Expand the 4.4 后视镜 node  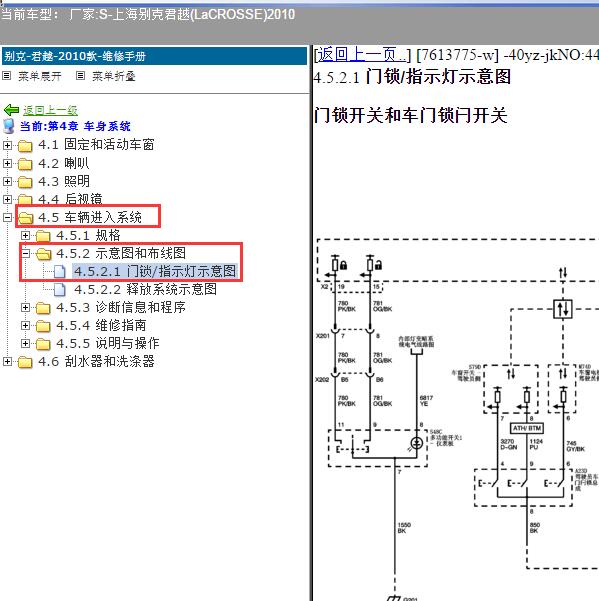[x=7, y=199]
